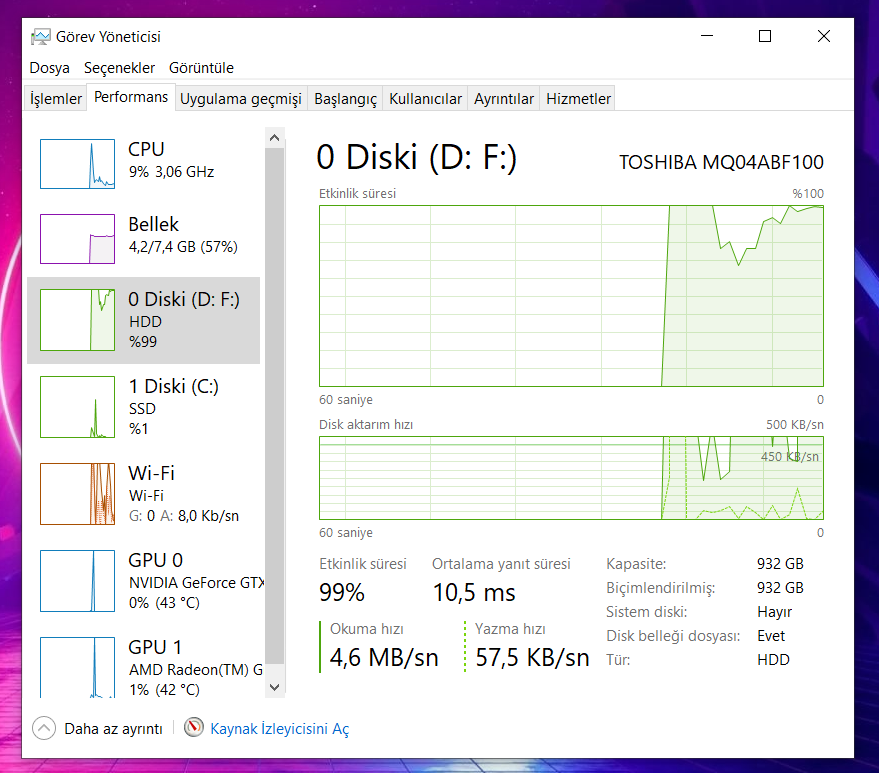The image size is (879, 773).
Task: Click the sidebar scroll down arrow
Action: click(x=274, y=687)
